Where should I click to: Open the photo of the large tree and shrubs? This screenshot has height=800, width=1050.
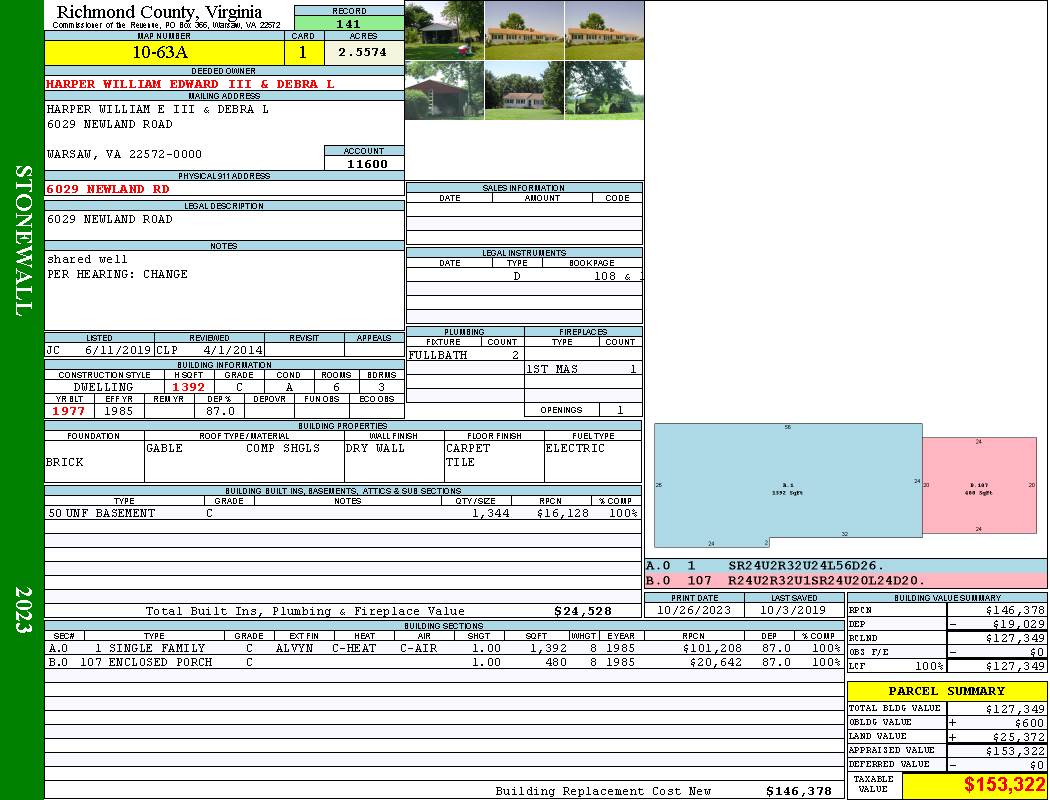pyautogui.click(x=604, y=91)
